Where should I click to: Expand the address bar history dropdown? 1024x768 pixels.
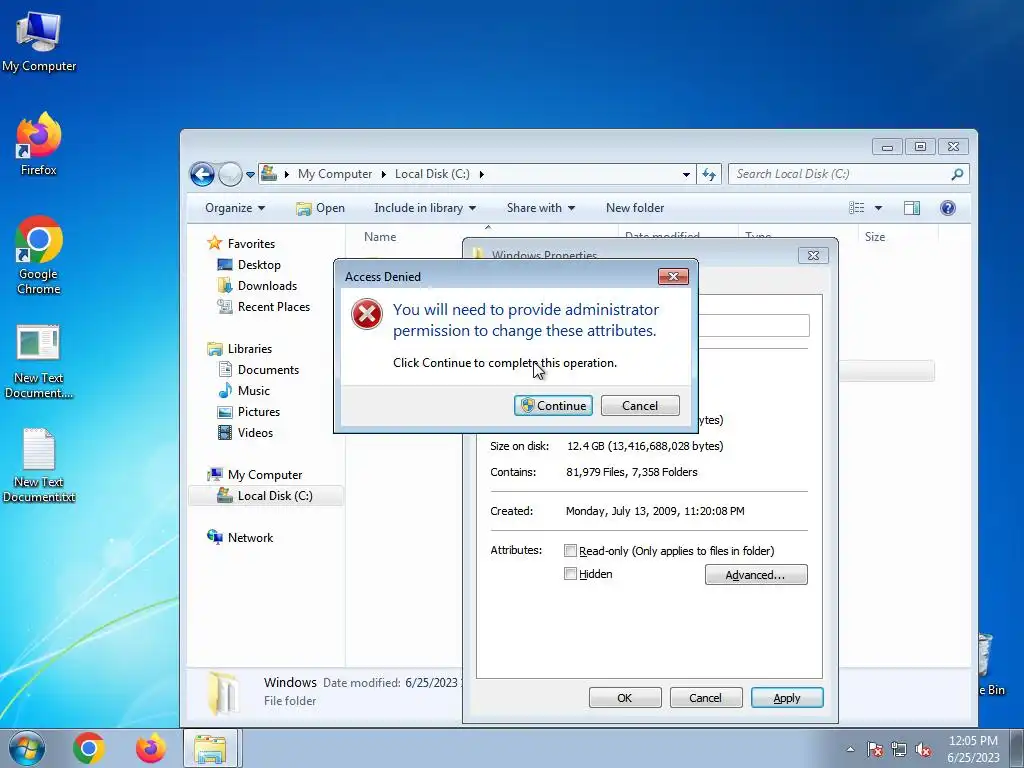tap(686, 174)
